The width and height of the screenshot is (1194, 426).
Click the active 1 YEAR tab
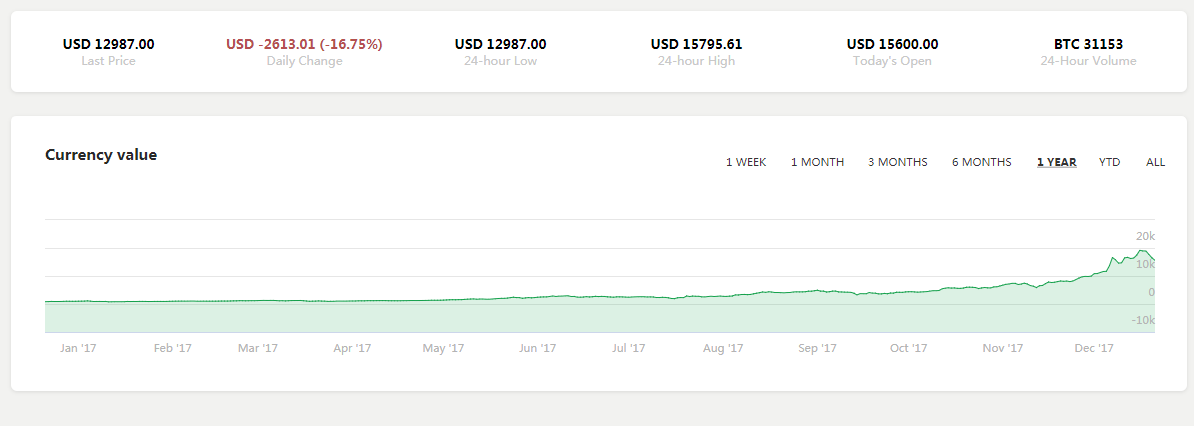coord(1056,162)
